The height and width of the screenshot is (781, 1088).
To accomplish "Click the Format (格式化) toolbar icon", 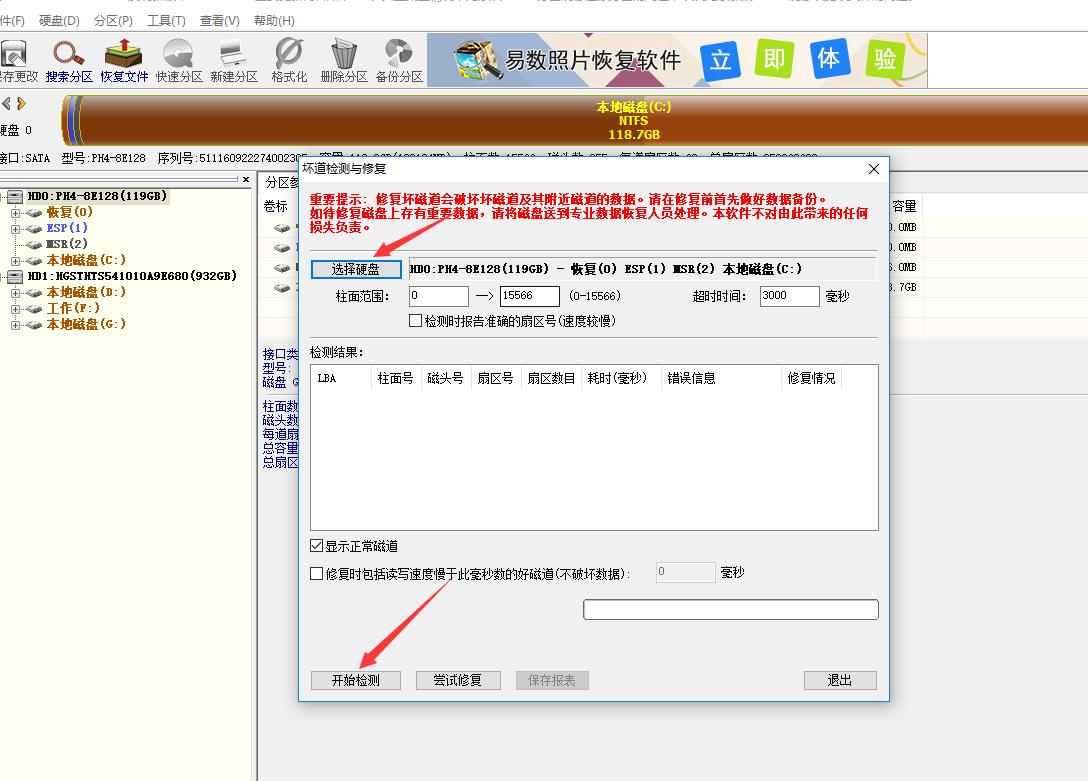I will point(289,60).
